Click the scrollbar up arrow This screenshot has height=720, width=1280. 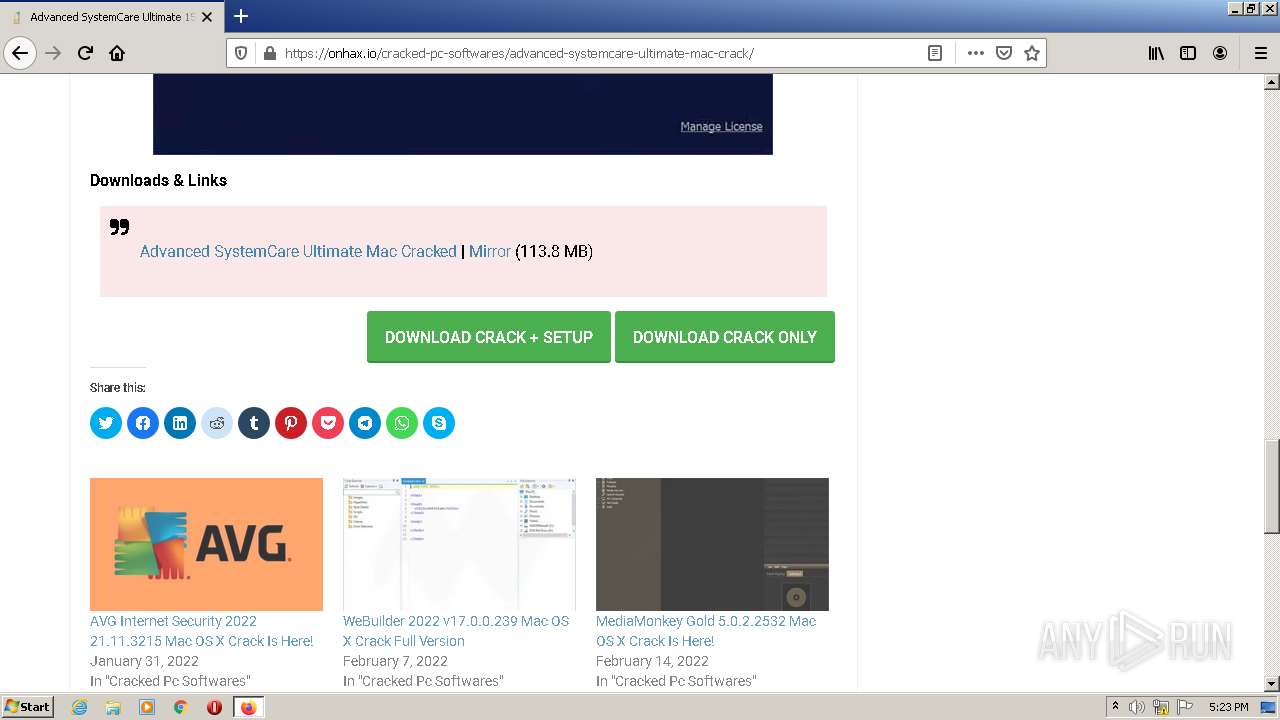coord(1272,82)
